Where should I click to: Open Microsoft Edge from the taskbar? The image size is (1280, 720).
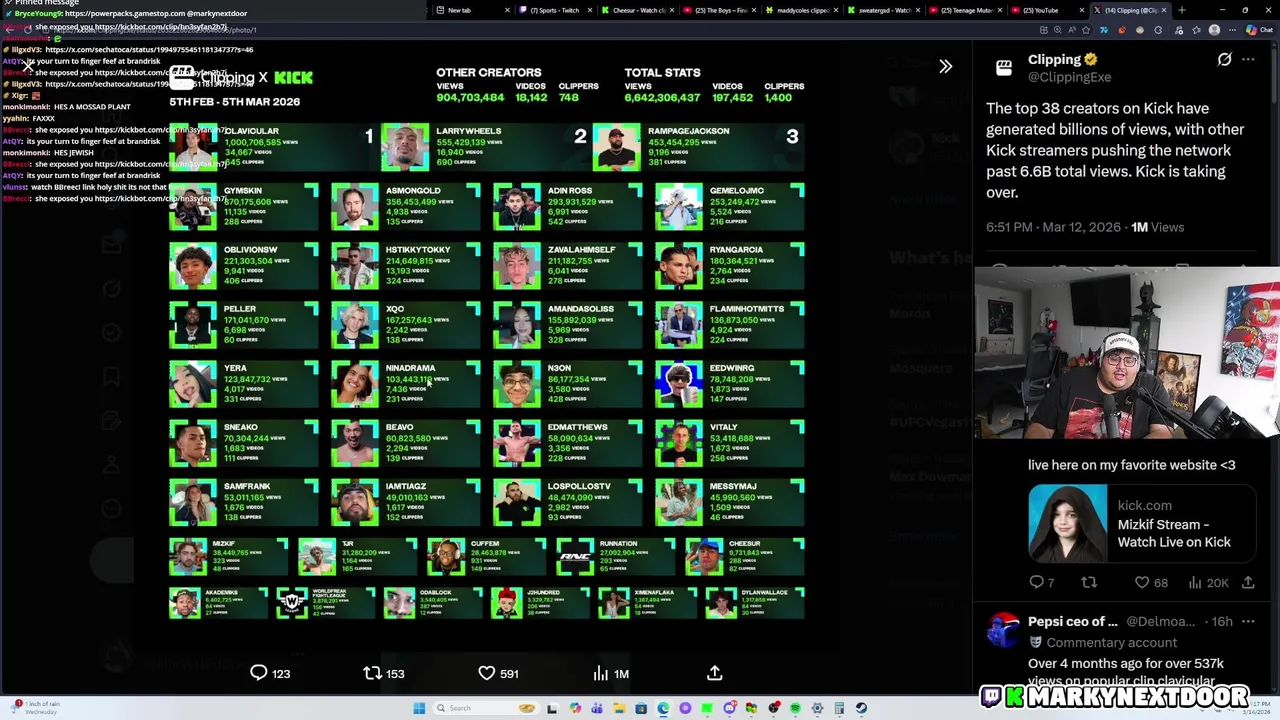(x=663, y=708)
